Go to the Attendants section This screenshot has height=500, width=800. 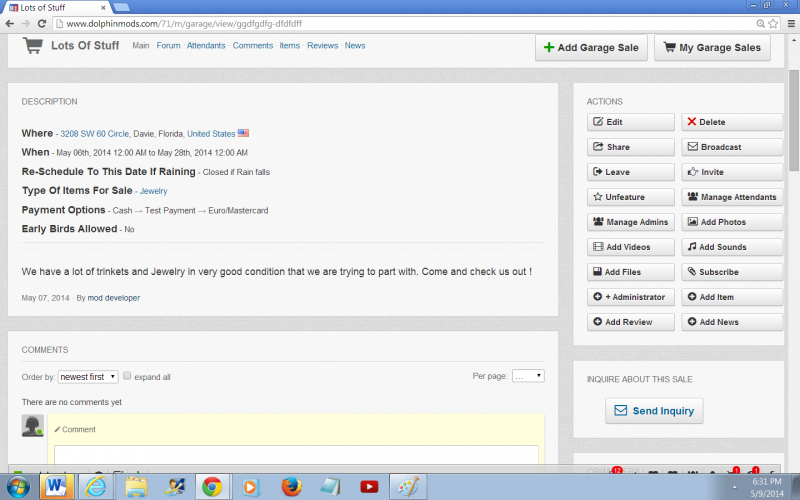(x=206, y=46)
